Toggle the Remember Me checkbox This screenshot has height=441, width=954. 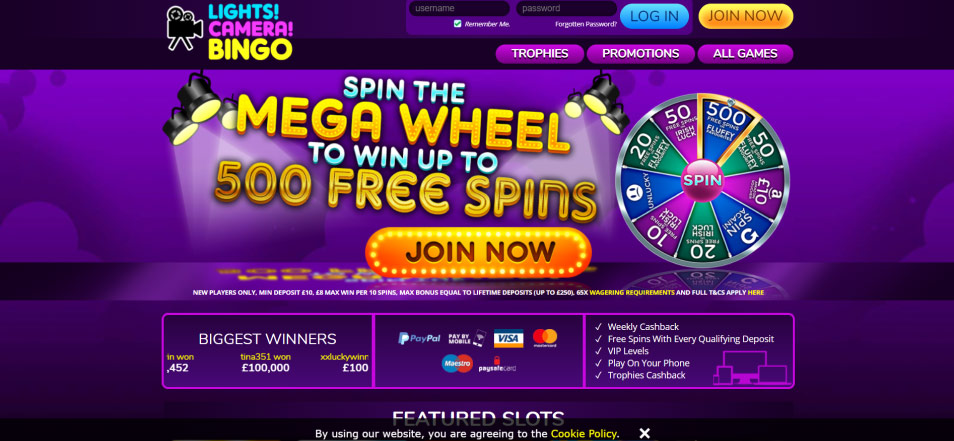[458, 24]
